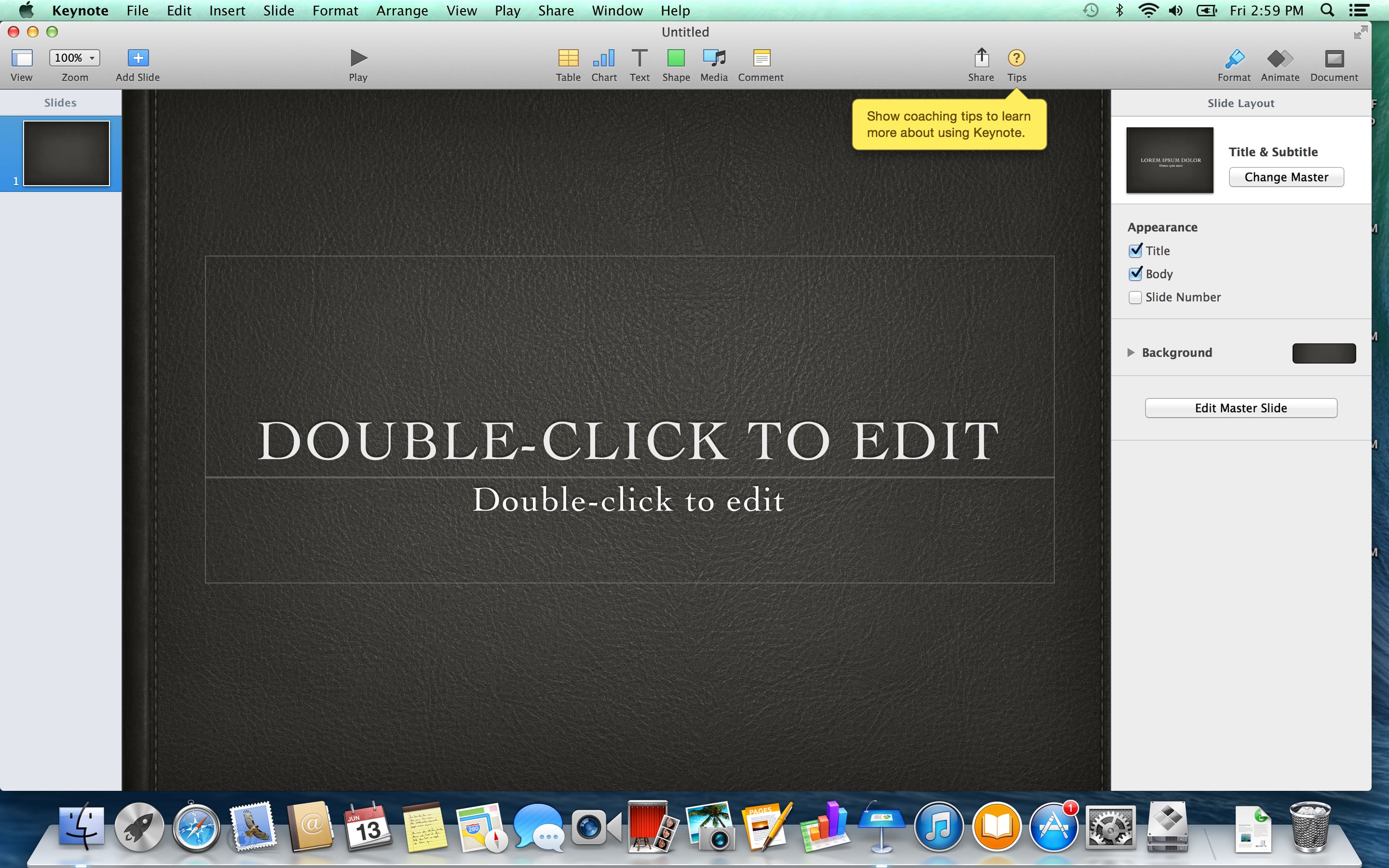This screenshot has width=1389, height=868.
Task: Enable the Slide Number checkbox
Action: tap(1135, 298)
